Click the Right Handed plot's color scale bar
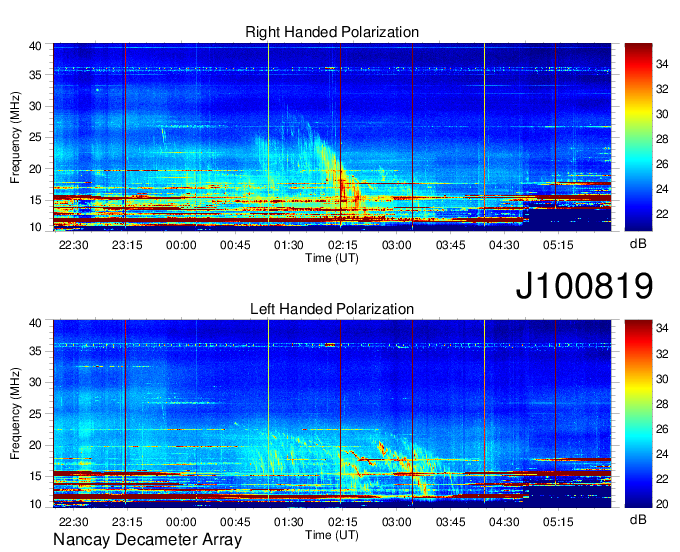 (638, 137)
